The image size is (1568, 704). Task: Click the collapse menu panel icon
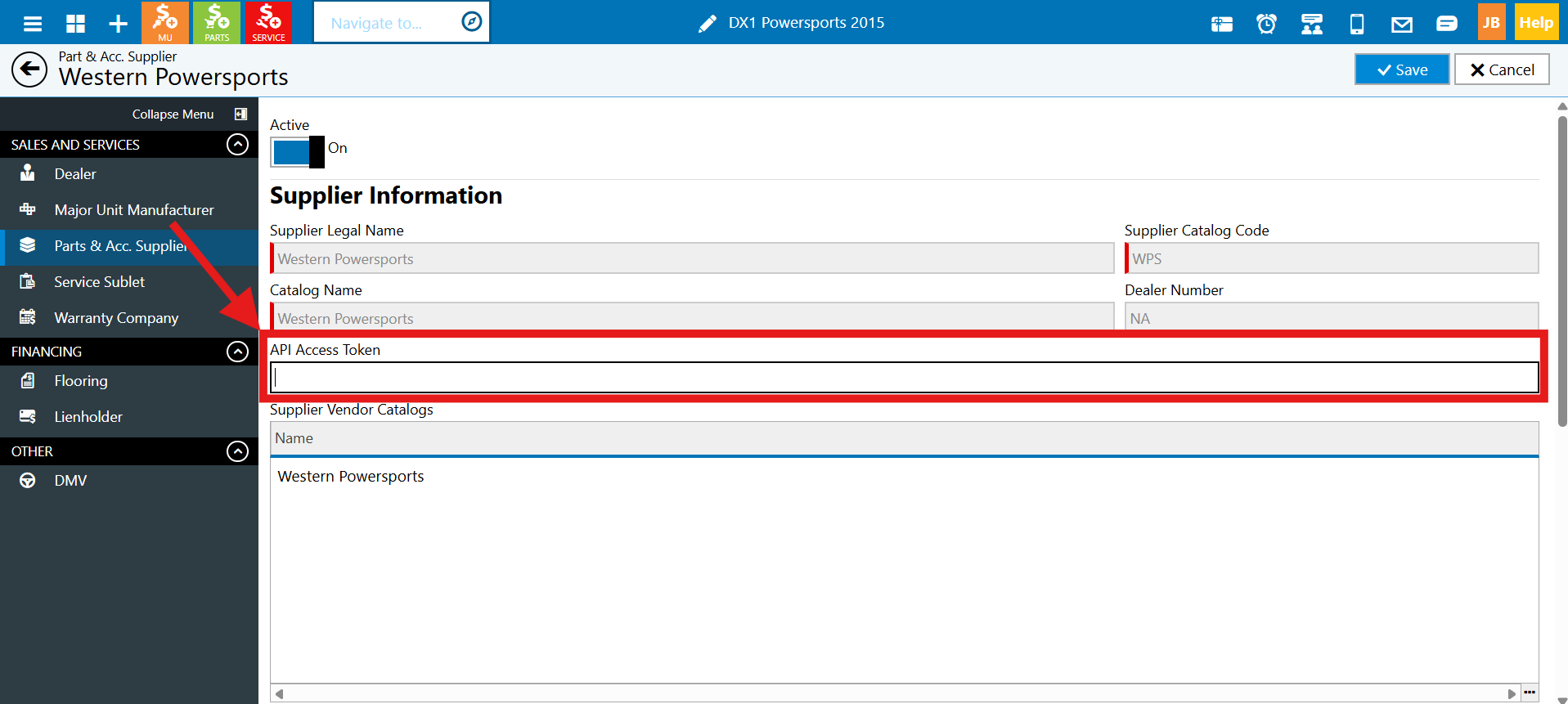[x=240, y=114]
